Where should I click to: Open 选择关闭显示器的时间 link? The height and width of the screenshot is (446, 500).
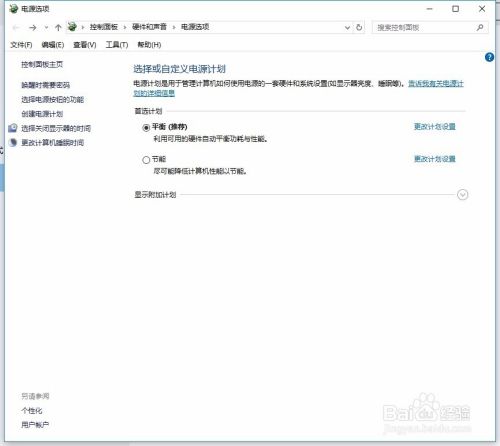[56, 128]
